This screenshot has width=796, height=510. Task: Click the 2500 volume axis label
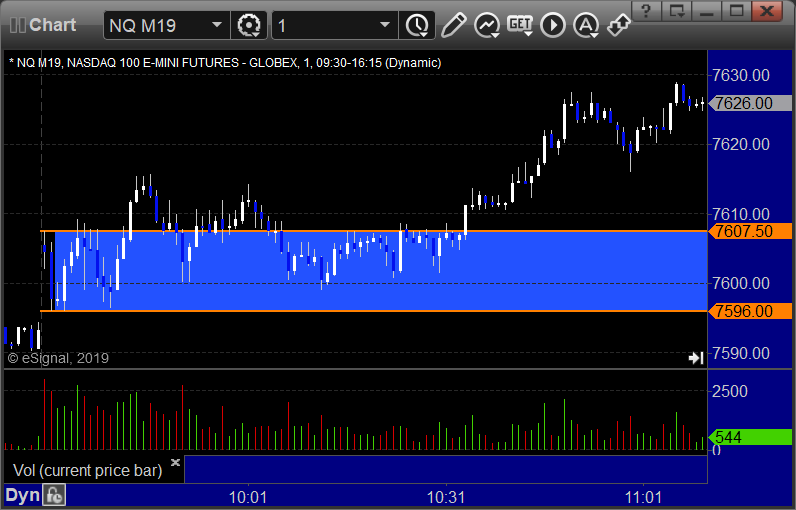pos(729,391)
